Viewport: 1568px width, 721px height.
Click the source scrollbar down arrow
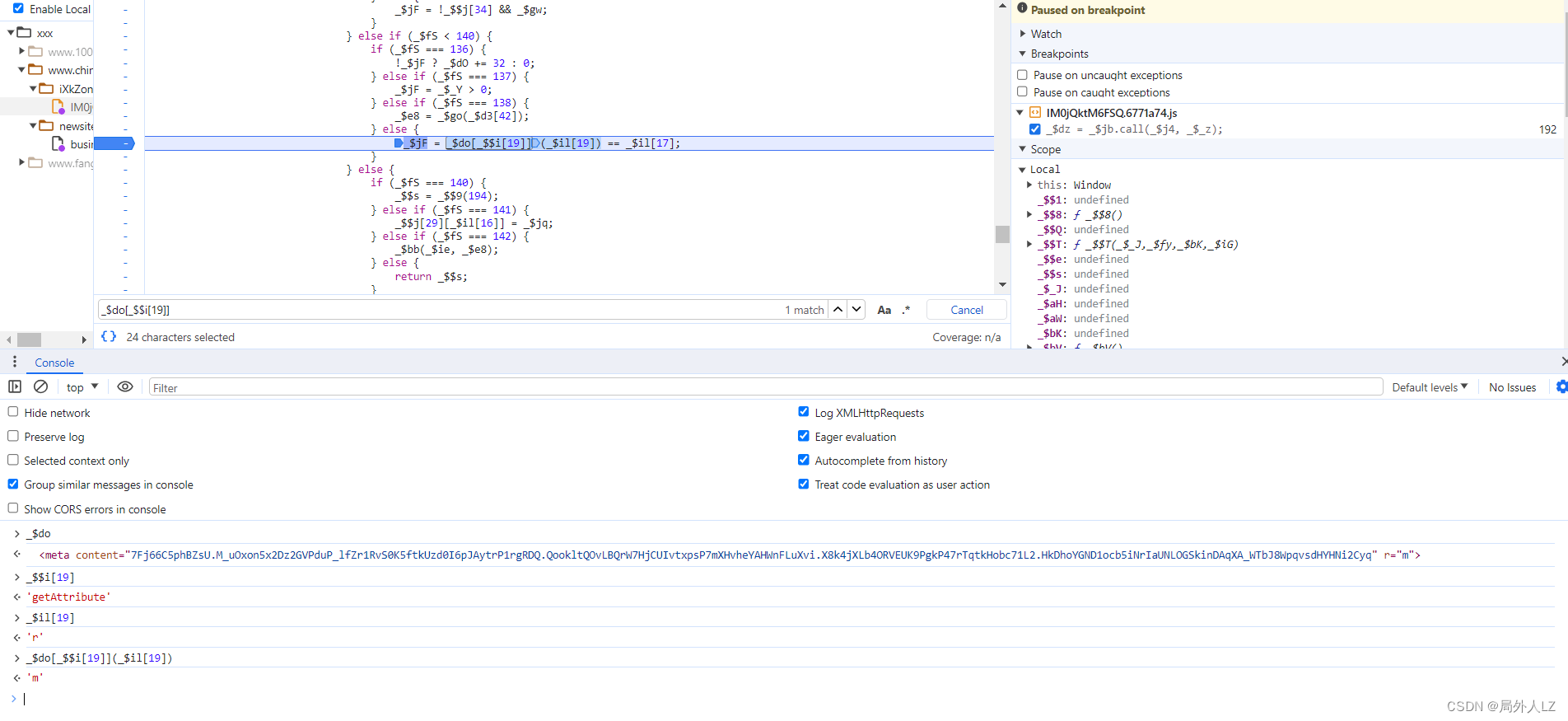point(1002,284)
